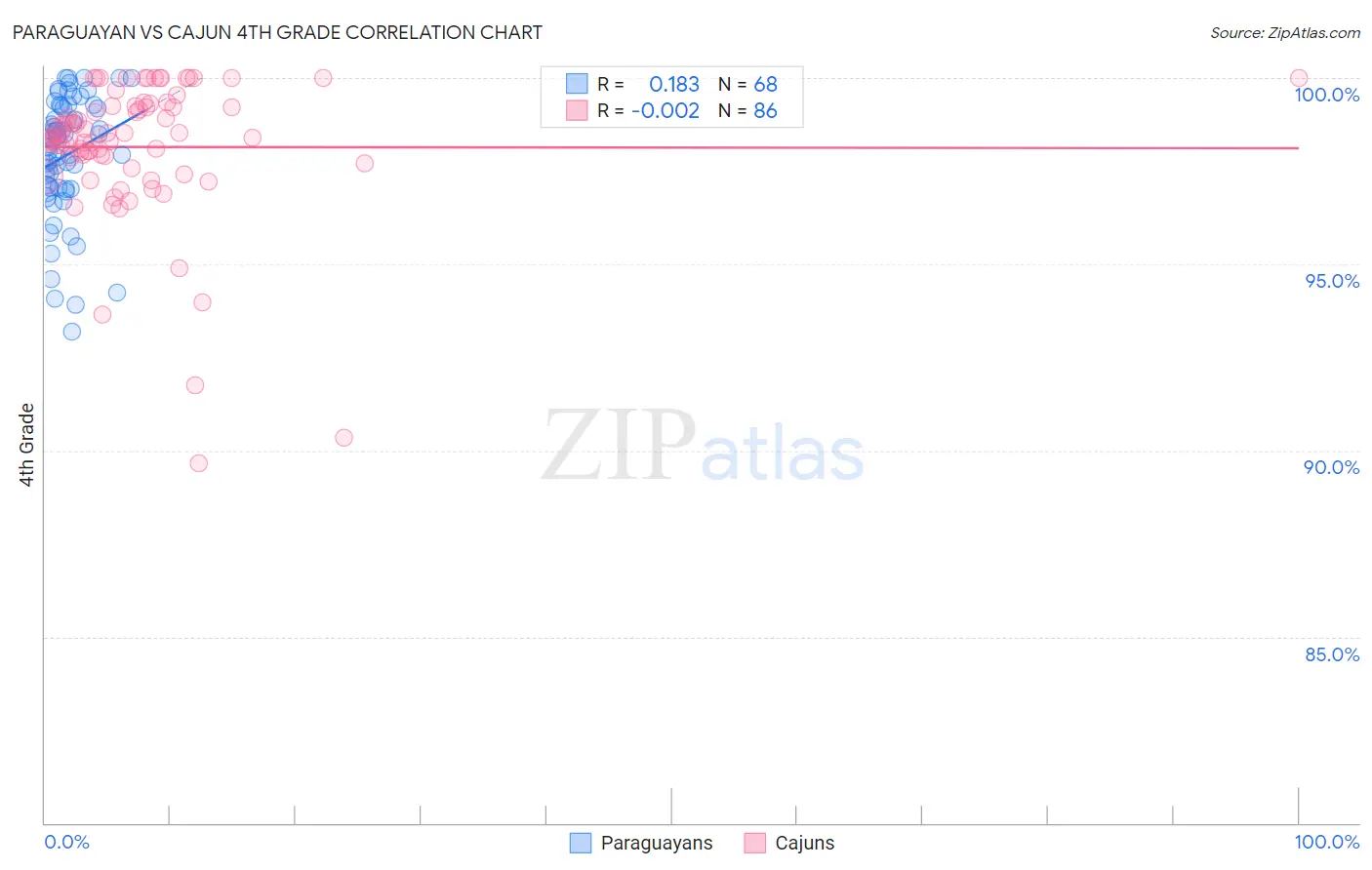The width and height of the screenshot is (1372, 870).
Task: Click the N = 86 legend text
Action: point(747,111)
